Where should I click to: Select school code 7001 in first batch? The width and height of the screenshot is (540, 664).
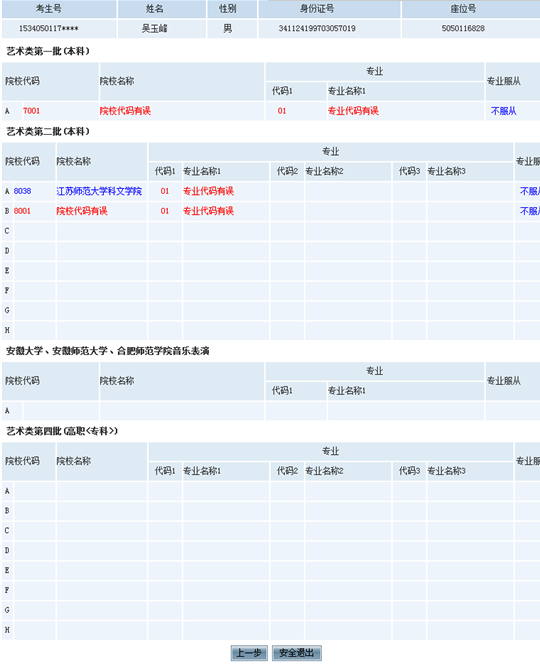pyautogui.click(x=31, y=111)
